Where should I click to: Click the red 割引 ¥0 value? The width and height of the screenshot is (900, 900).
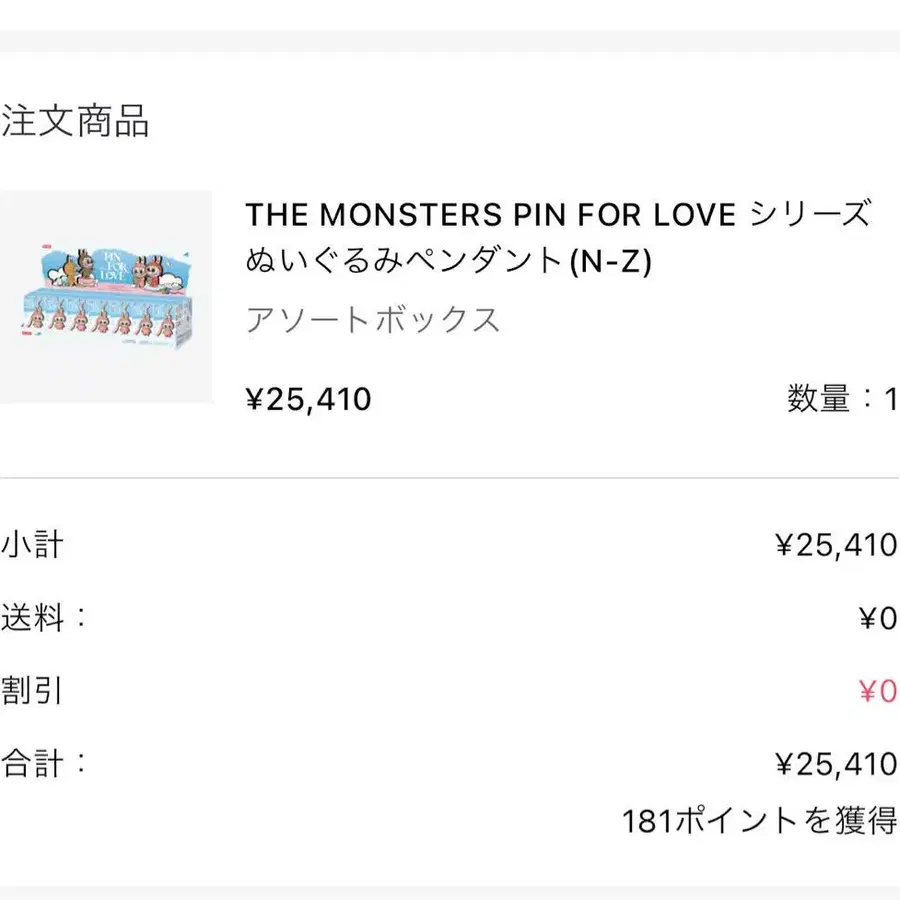point(878,691)
